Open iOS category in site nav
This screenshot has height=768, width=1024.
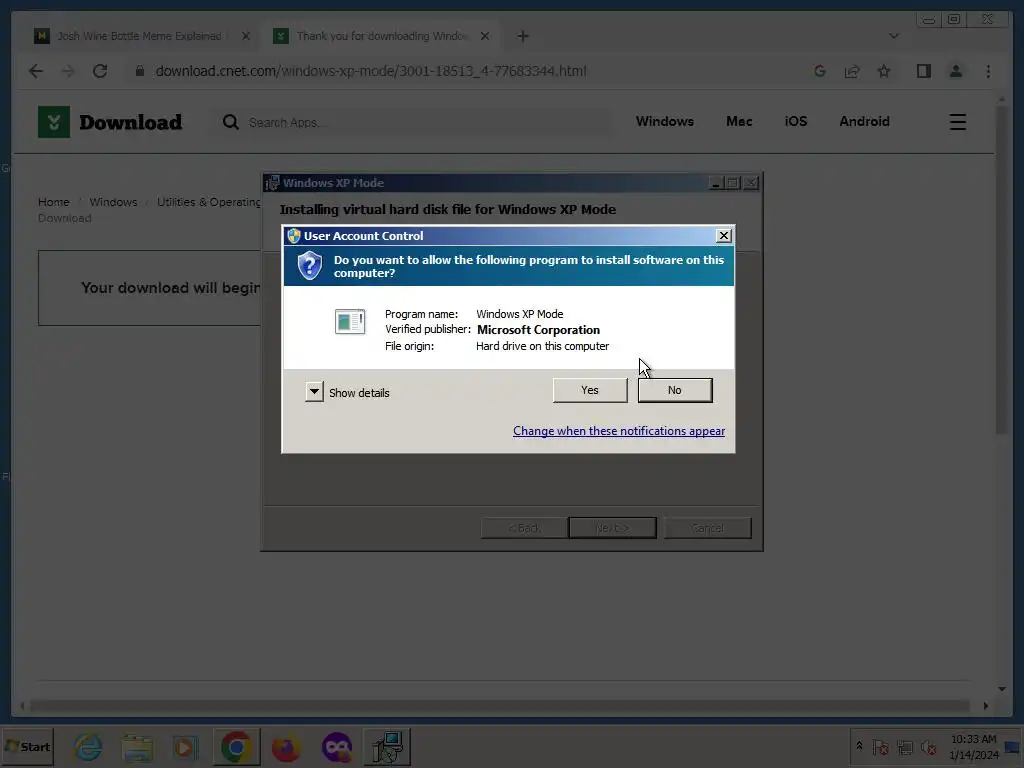795,121
